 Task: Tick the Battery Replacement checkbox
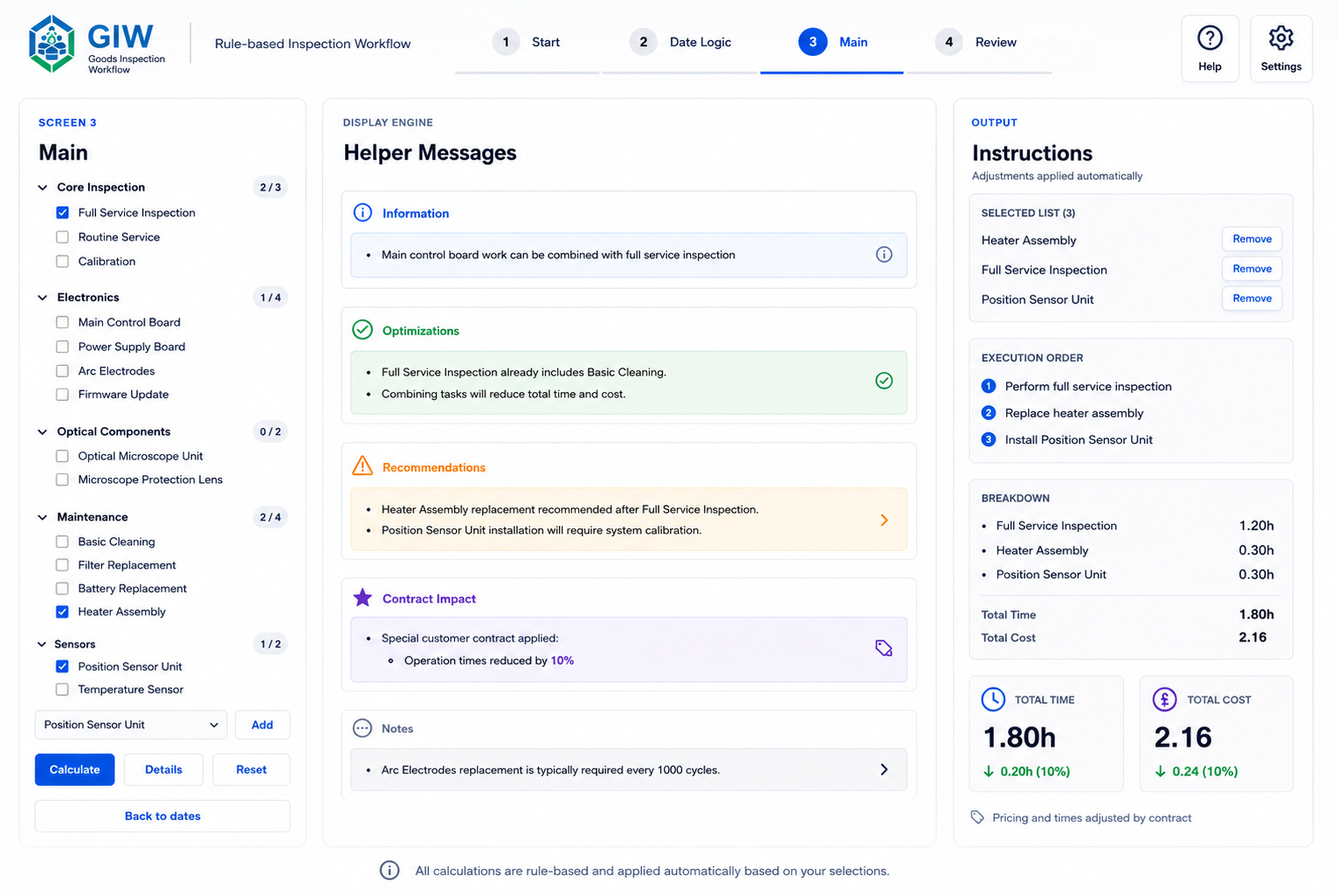pos(62,589)
